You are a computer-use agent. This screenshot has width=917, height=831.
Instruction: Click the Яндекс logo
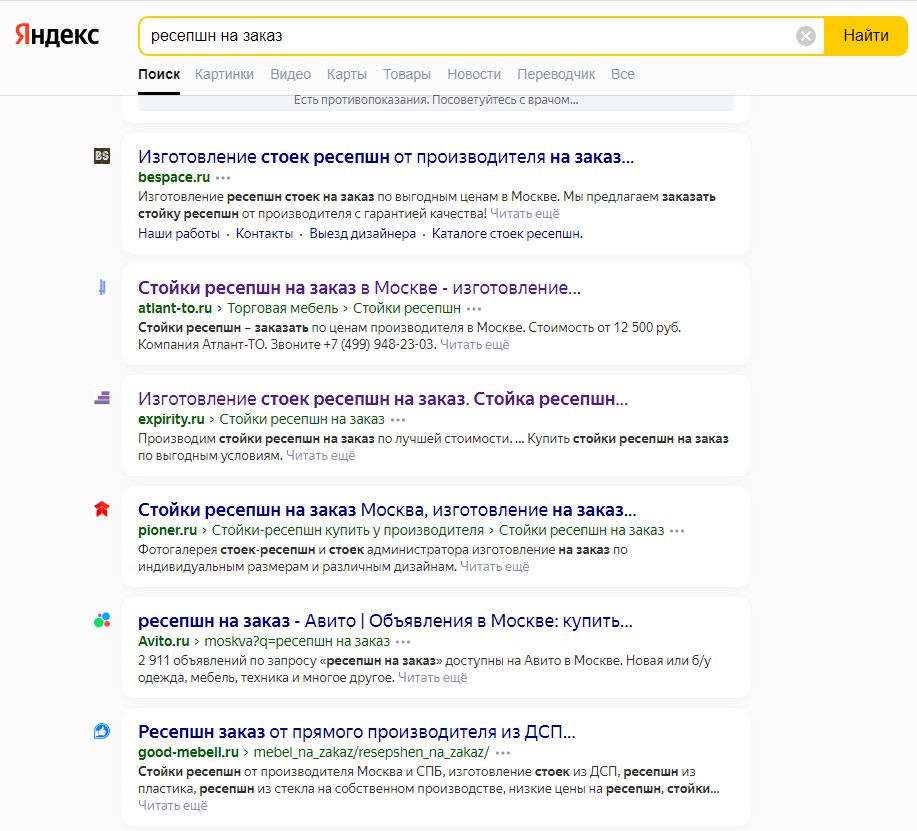tap(57, 35)
